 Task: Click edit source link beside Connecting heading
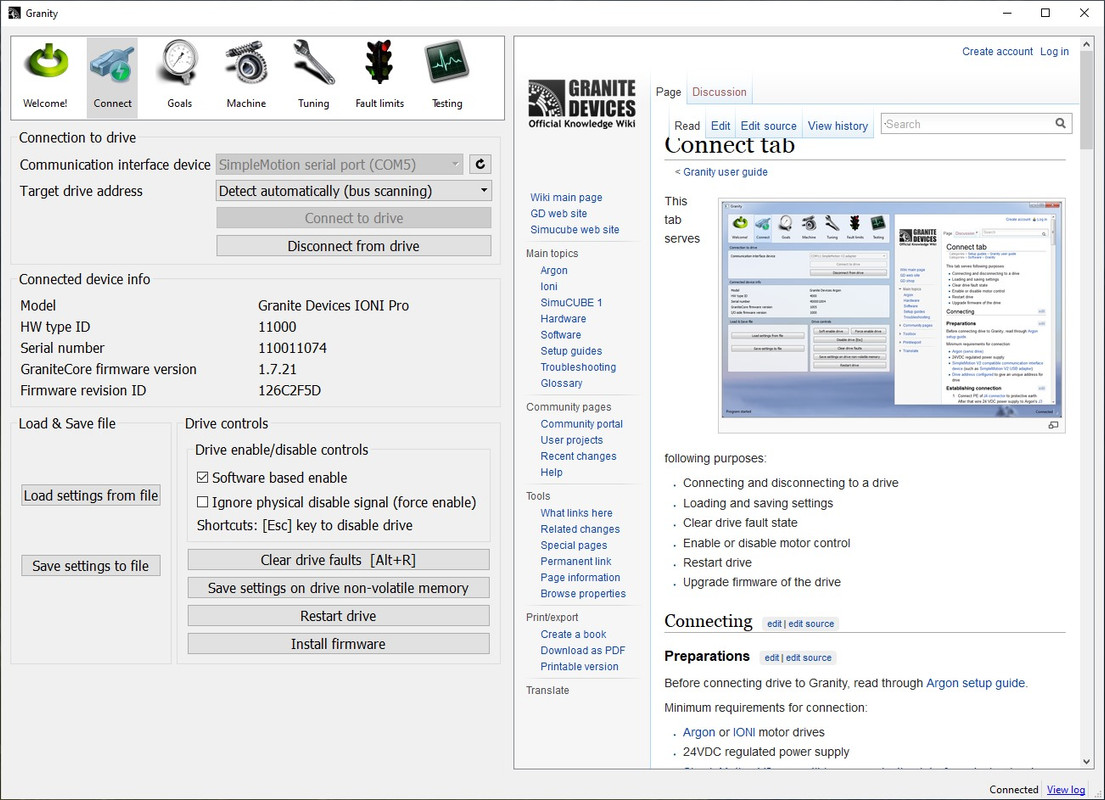click(x=811, y=624)
